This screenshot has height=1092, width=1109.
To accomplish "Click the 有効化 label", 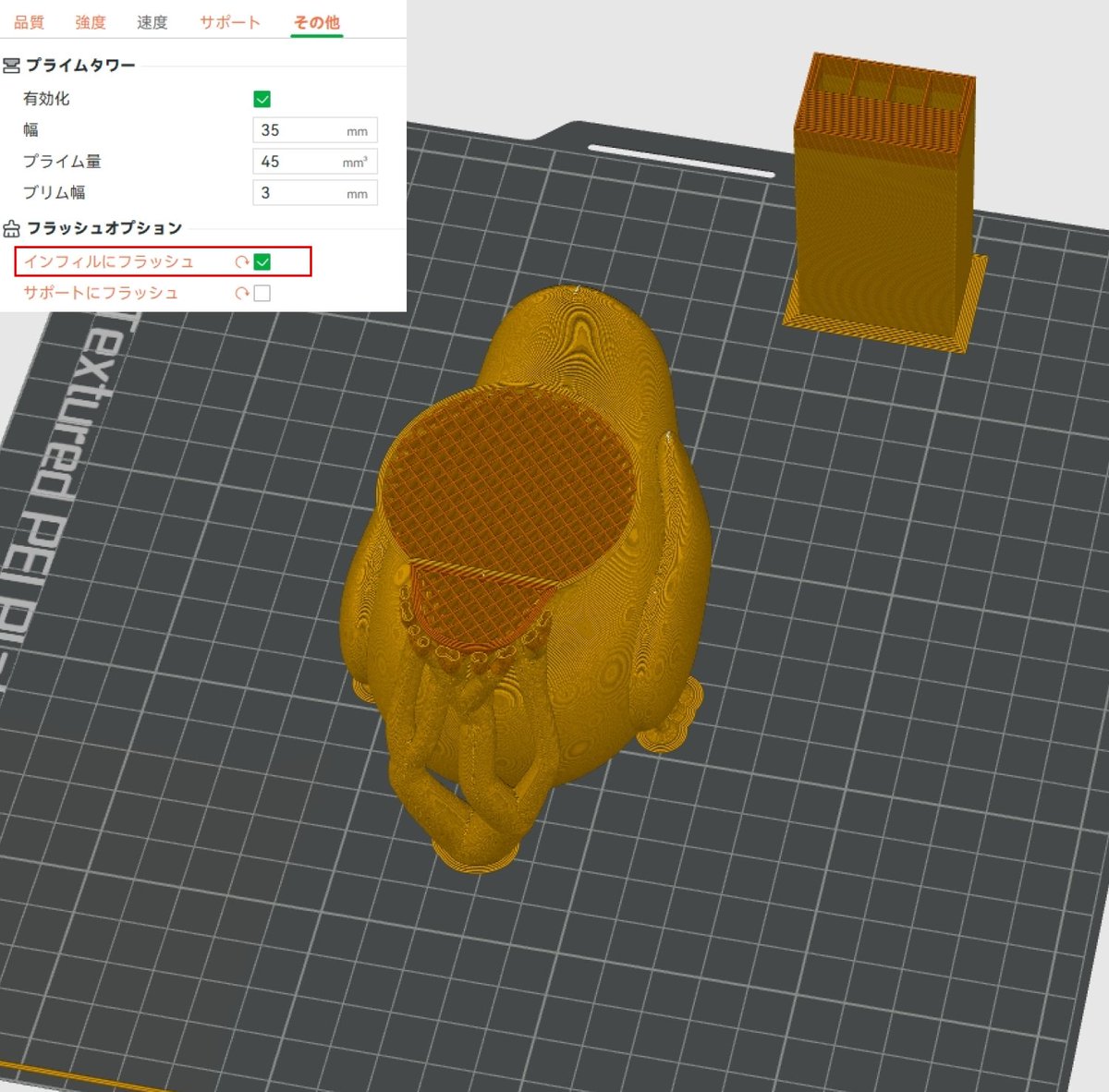I will 46,99.
